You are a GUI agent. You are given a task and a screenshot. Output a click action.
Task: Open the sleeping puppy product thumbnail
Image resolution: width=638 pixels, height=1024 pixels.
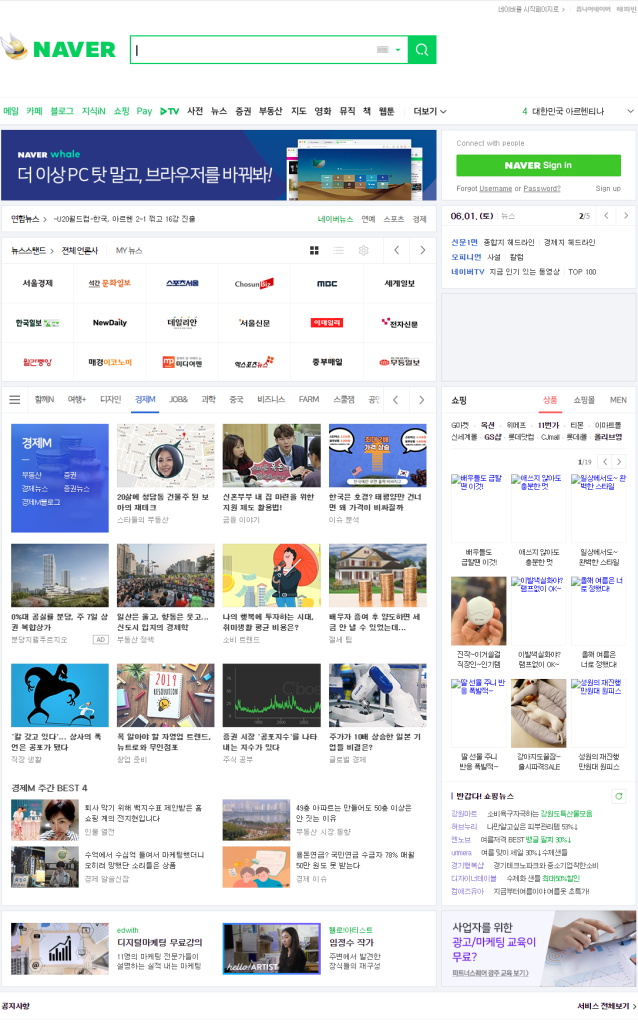click(x=539, y=712)
